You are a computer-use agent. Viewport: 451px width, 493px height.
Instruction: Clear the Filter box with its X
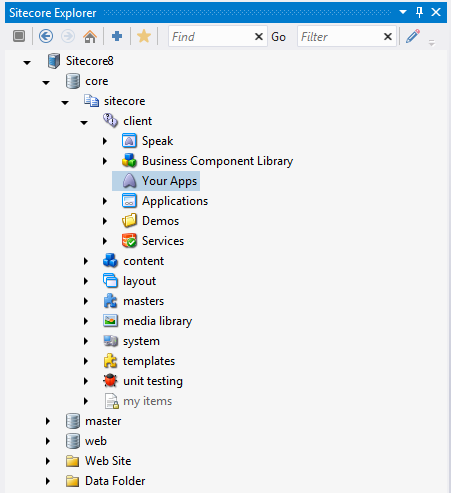click(388, 37)
